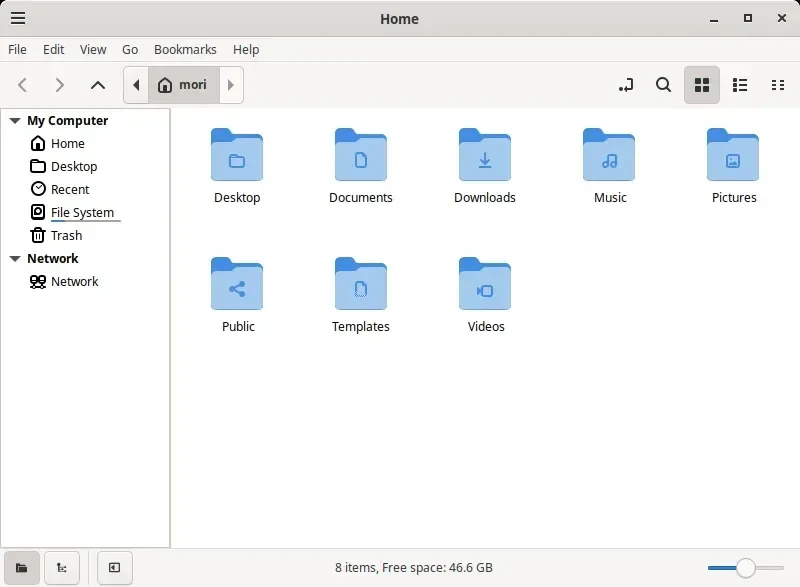Screen dimensions: 800x587
Task: Open the Bookmarks menu
Action: 185,49
